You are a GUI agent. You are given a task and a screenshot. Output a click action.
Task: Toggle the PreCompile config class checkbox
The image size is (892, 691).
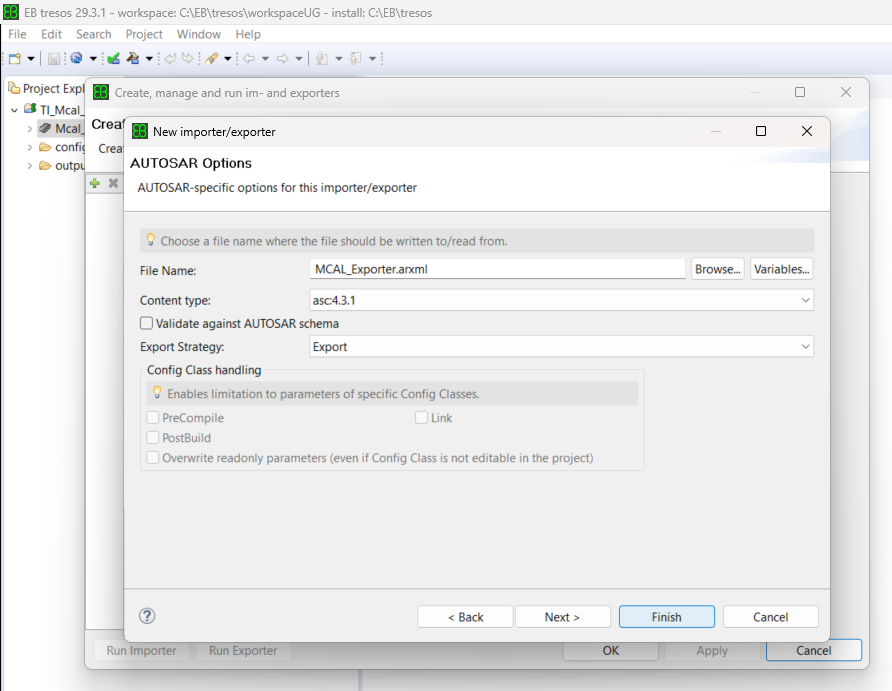coord(153,418)
